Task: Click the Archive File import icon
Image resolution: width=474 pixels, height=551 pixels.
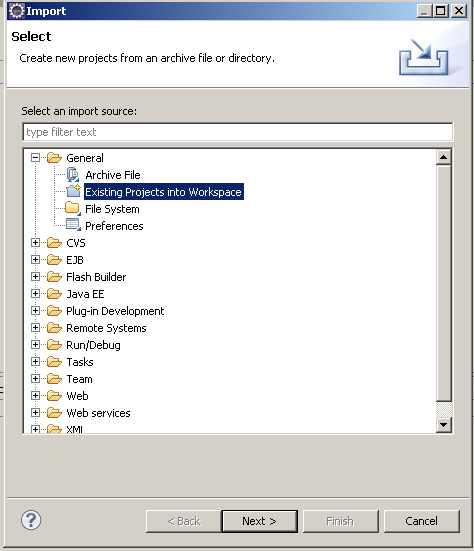Action: [73, 175]
